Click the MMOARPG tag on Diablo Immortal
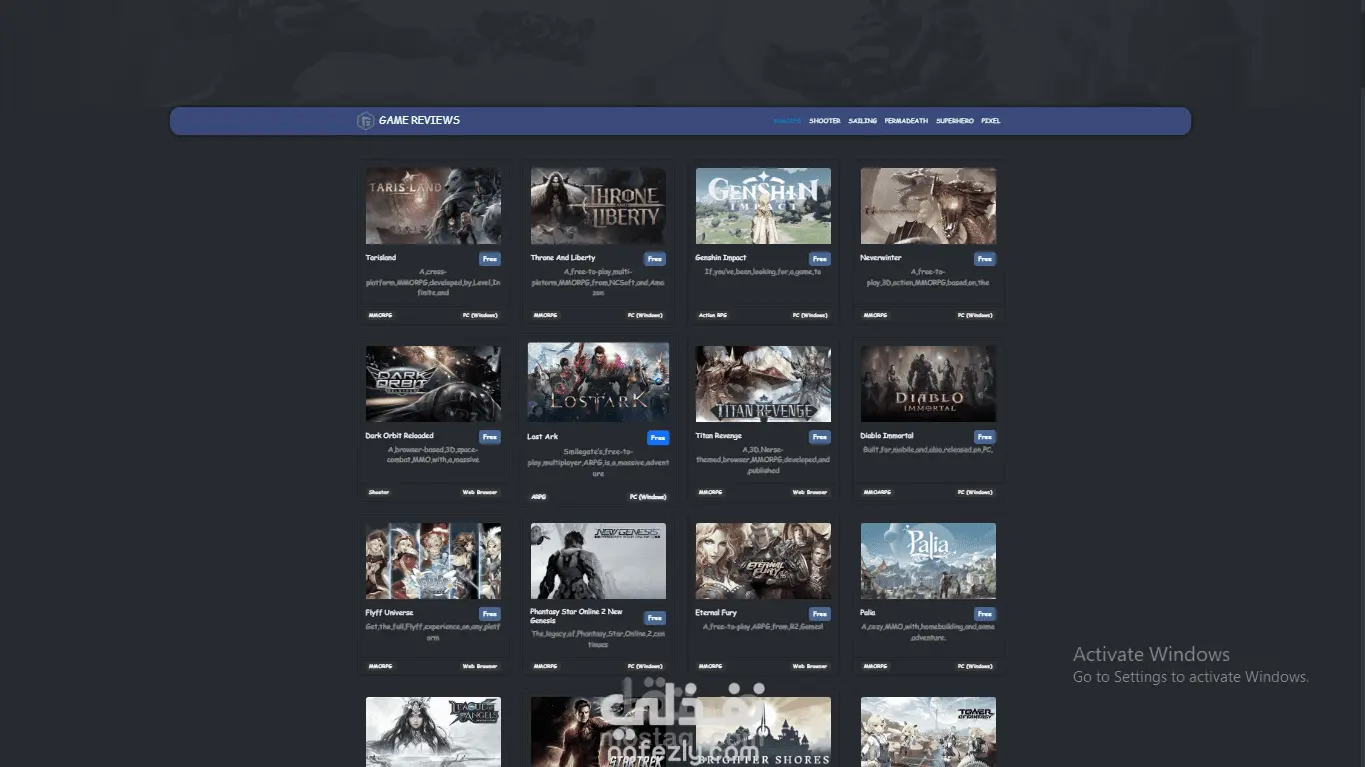 click(x=878, y=493)
